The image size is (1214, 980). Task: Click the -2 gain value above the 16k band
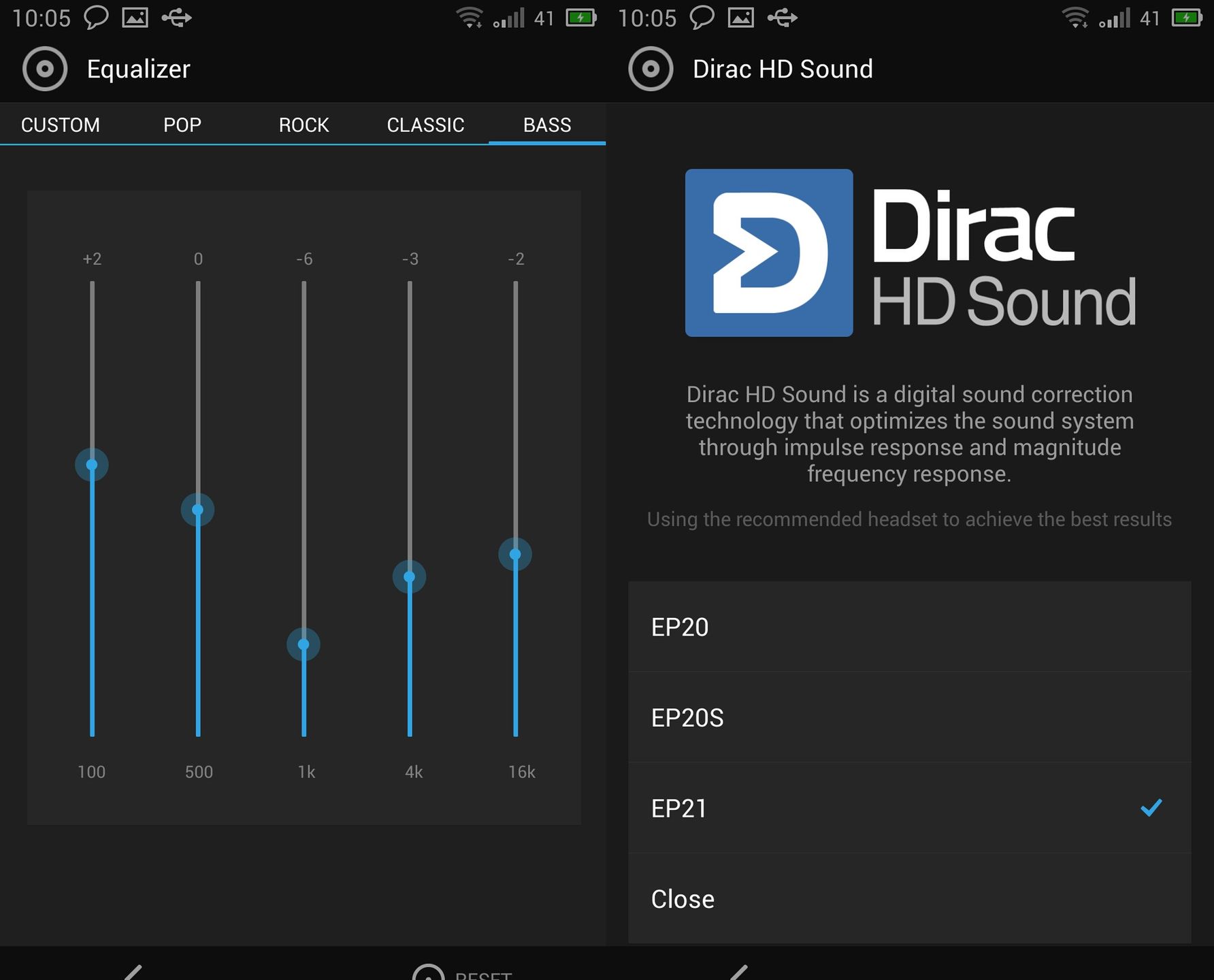(516, 259)
